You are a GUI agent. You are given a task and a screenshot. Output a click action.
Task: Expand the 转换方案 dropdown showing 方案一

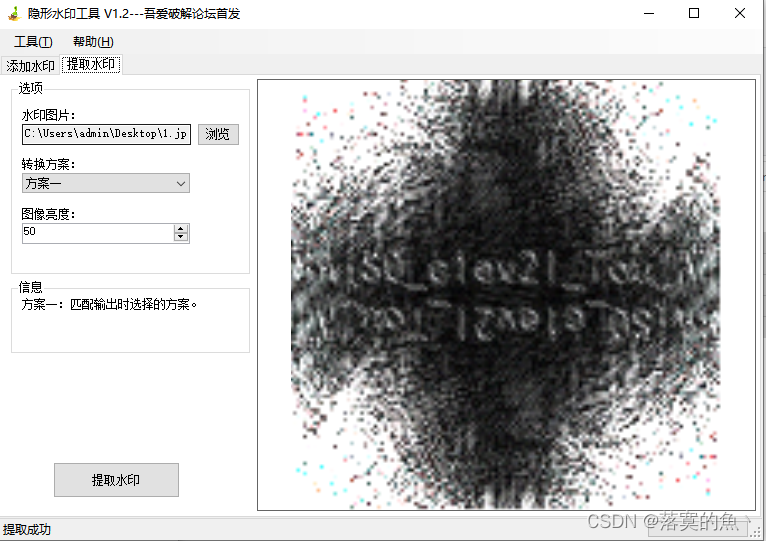[x=106, y=183]
